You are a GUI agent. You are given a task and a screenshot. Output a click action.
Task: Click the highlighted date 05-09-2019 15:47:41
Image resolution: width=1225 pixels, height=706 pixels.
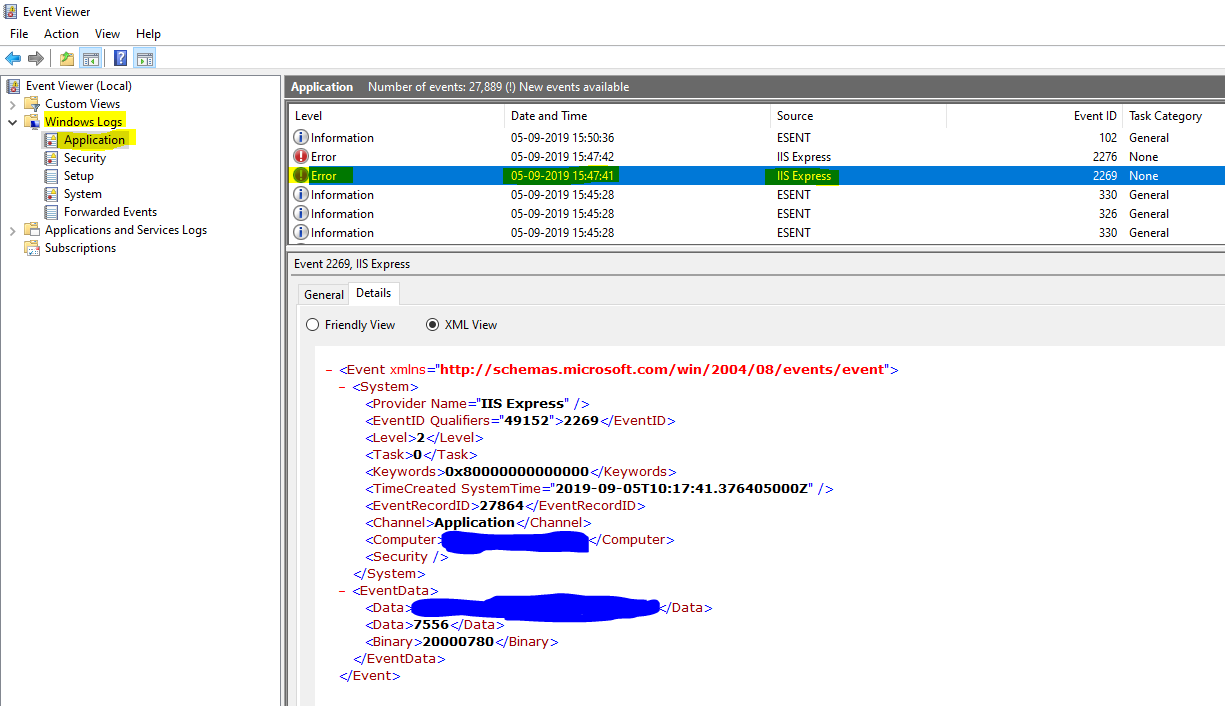point(562,176)
